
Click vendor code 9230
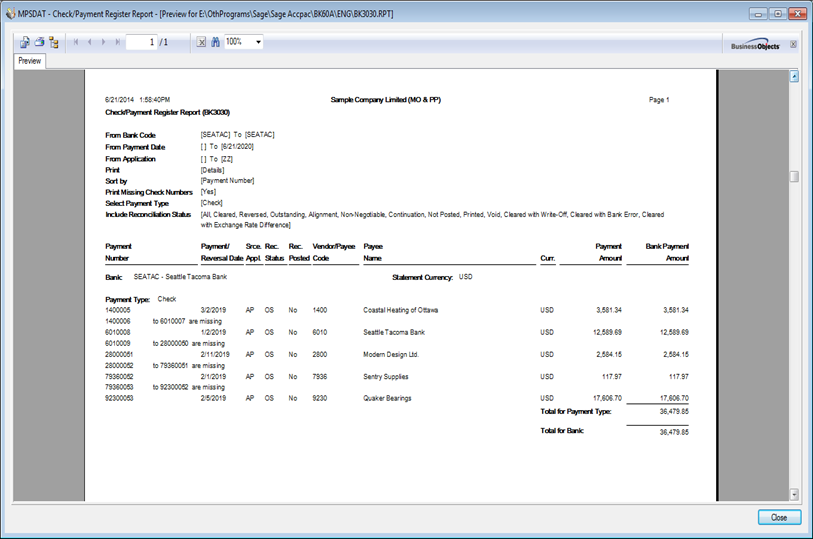tap(320, 399)
